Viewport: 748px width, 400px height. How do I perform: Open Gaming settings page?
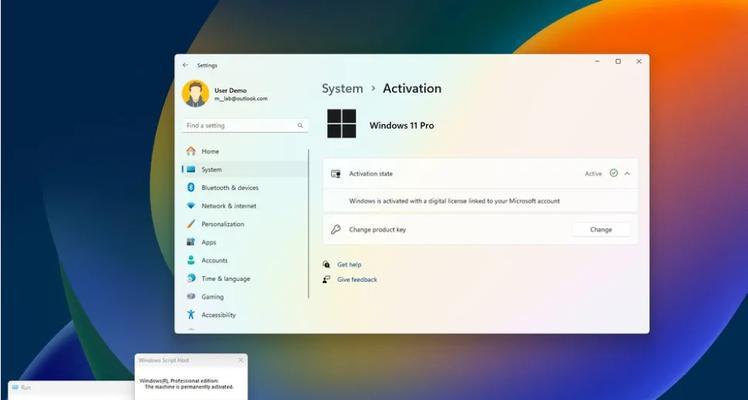coord(245,296)
